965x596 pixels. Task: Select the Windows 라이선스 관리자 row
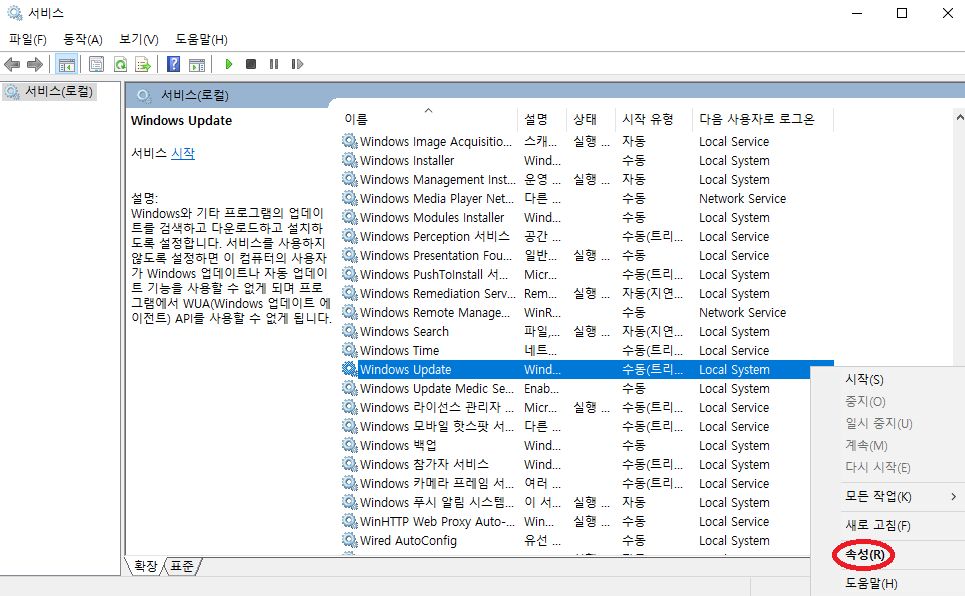pyautogui.click(x=575, y=407)
